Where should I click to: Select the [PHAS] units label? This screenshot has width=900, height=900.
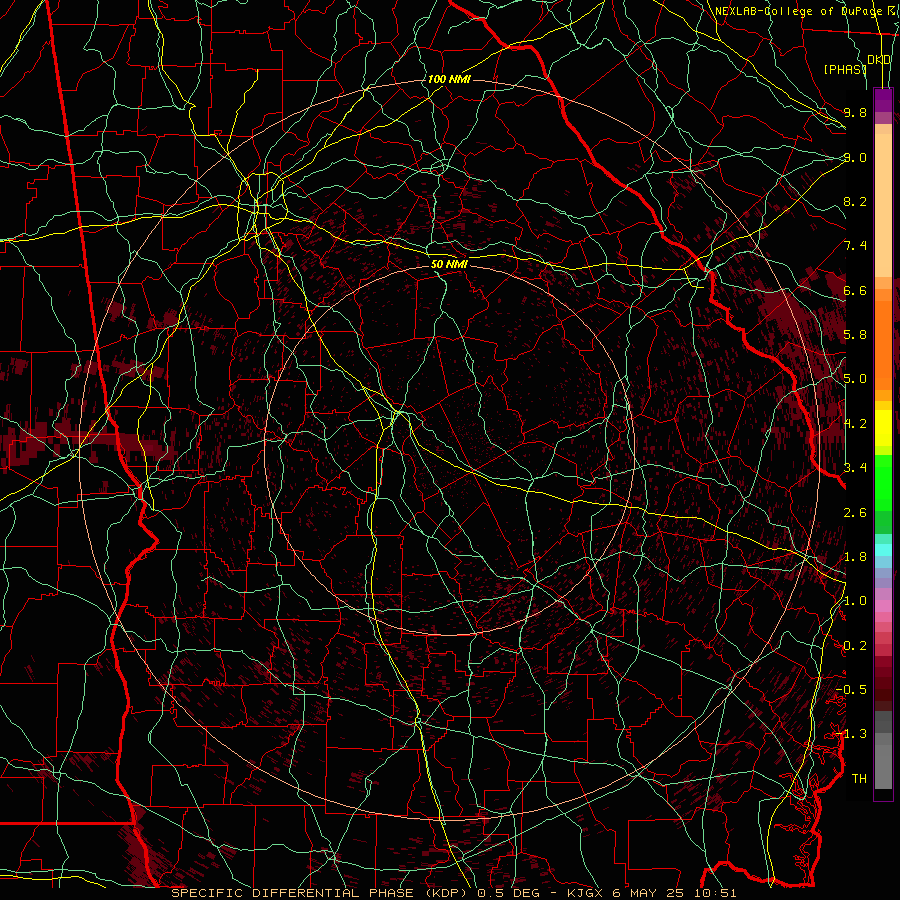pos(845,69)
